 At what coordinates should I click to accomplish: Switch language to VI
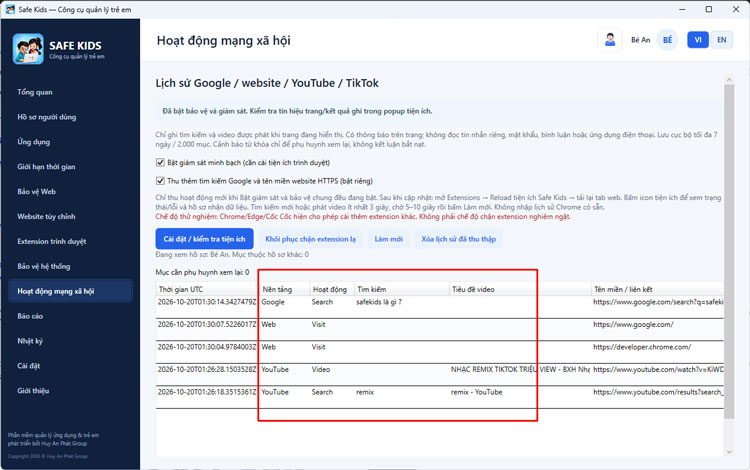(698, 40)
